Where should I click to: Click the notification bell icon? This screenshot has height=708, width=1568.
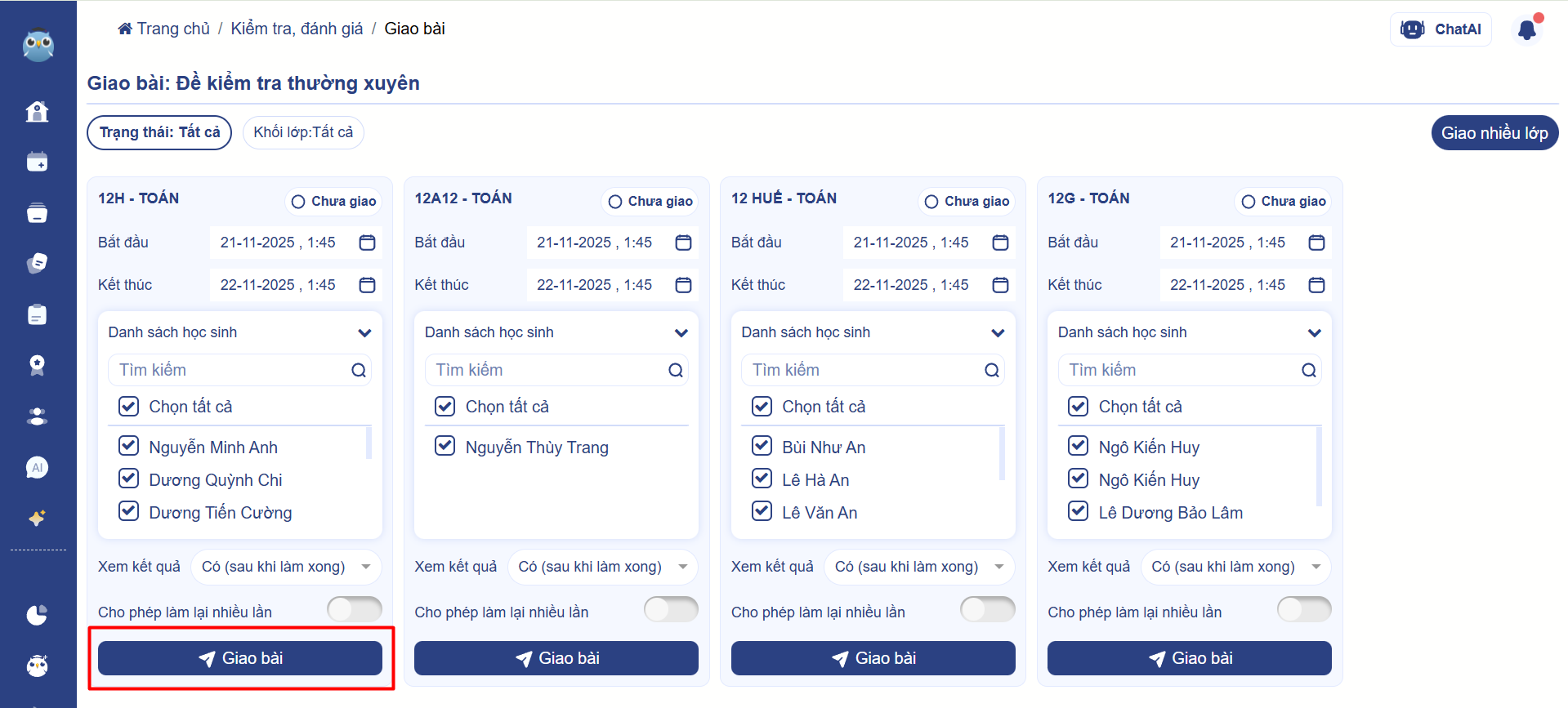coord(1526,30)
